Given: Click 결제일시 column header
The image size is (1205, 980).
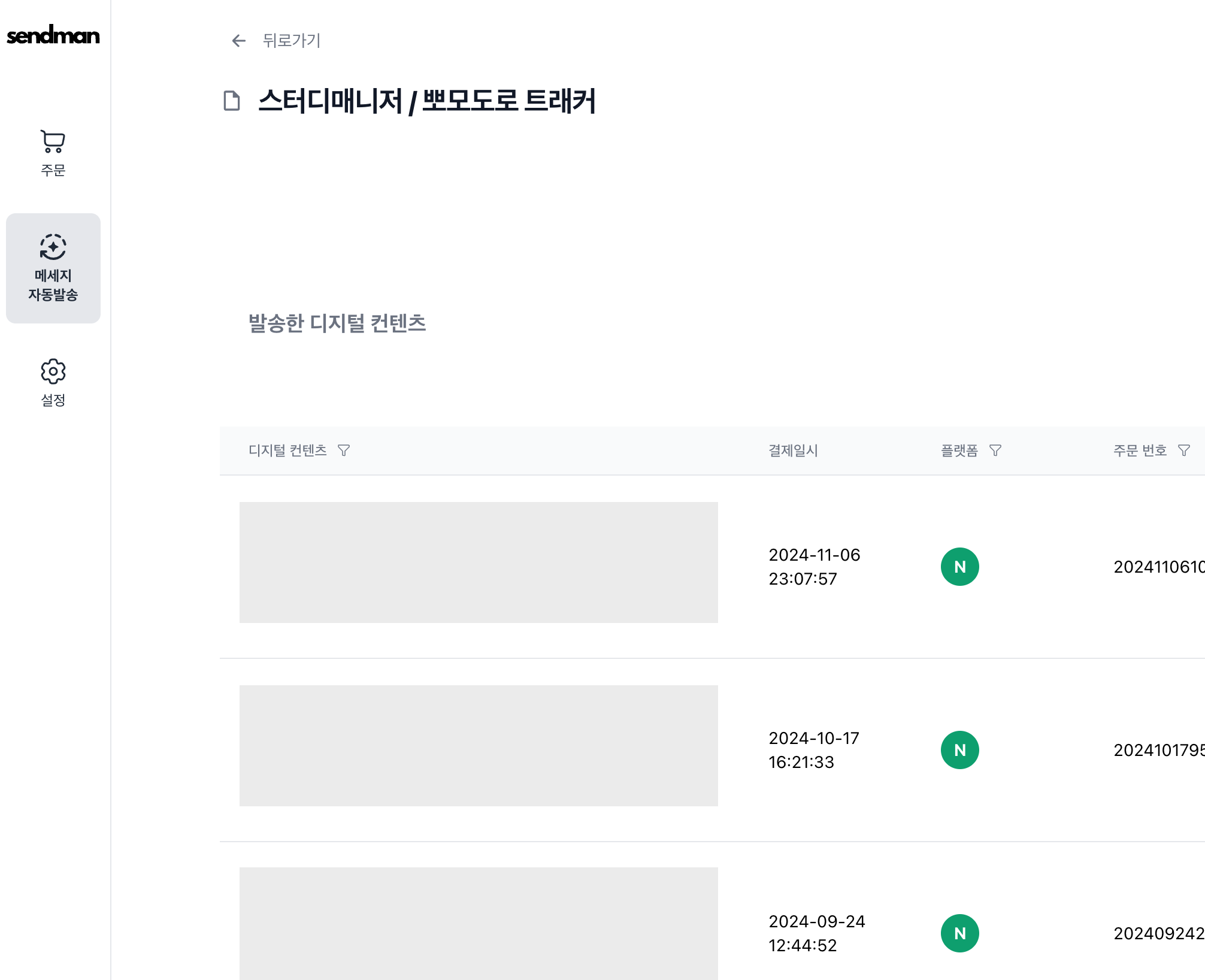Looking at the screenshot, I should coord(793,450).
